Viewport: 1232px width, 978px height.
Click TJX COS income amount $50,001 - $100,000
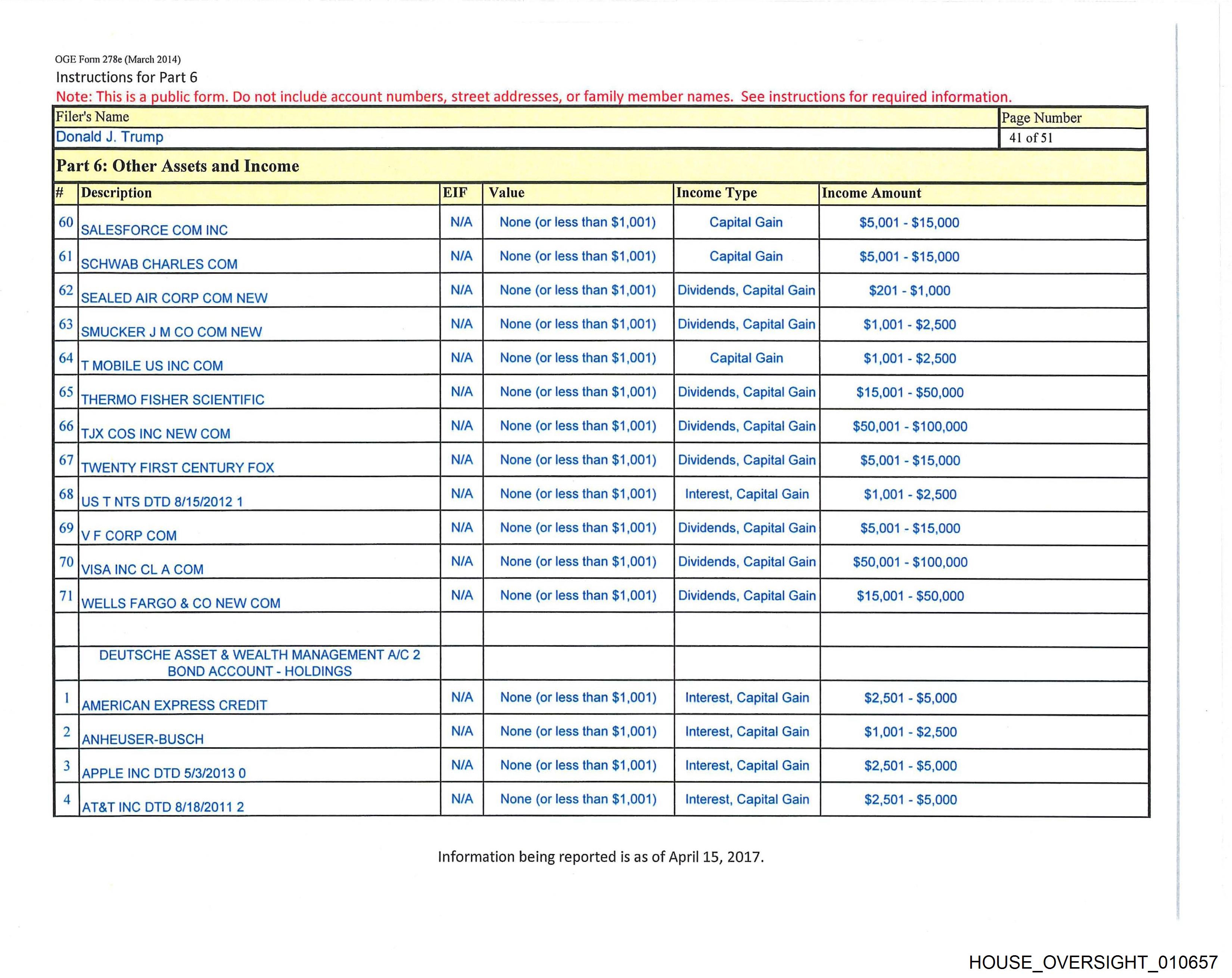pos(910,426)
